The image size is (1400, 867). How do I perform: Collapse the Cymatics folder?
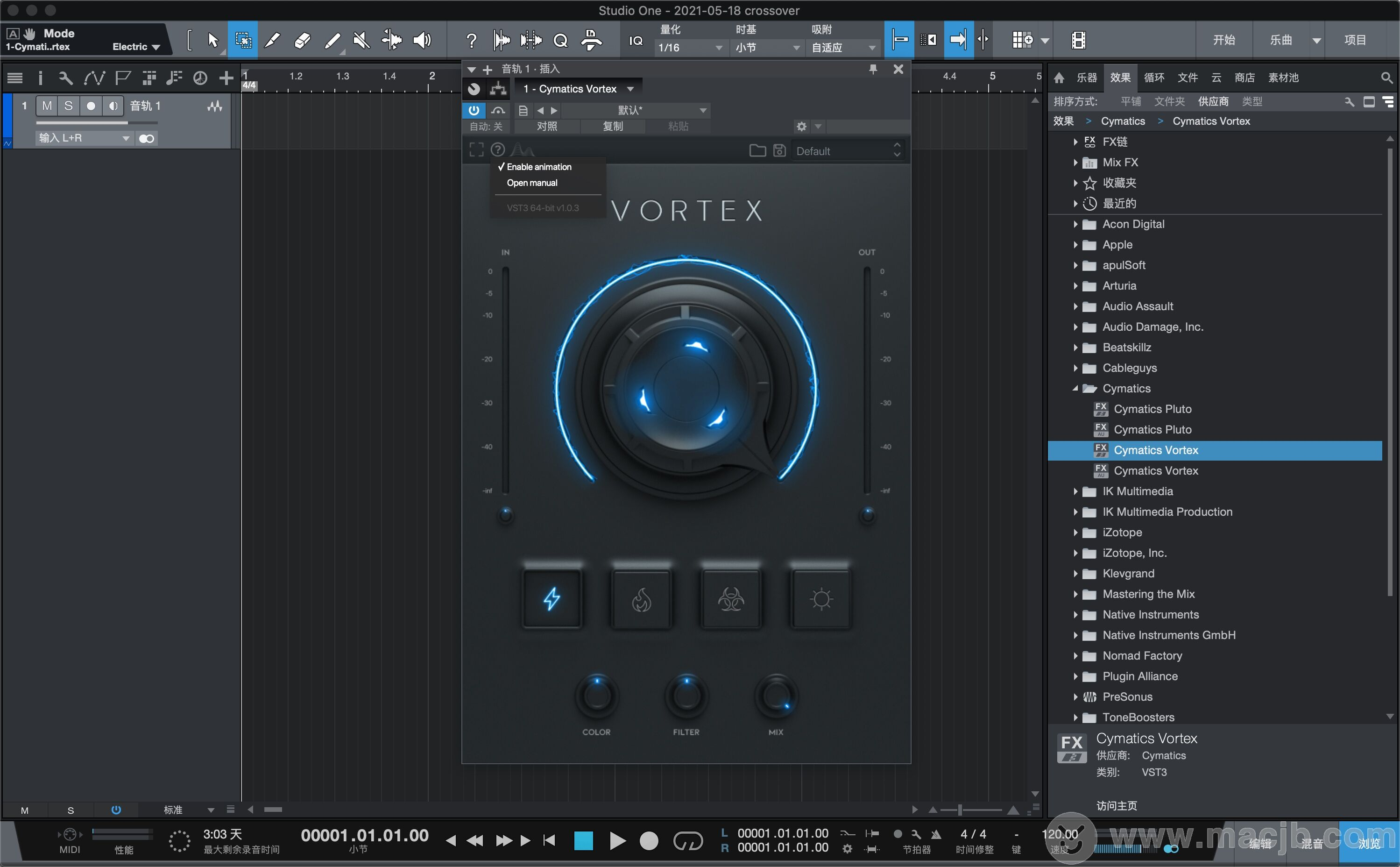pyautogui.click(x=1075, y=389)
